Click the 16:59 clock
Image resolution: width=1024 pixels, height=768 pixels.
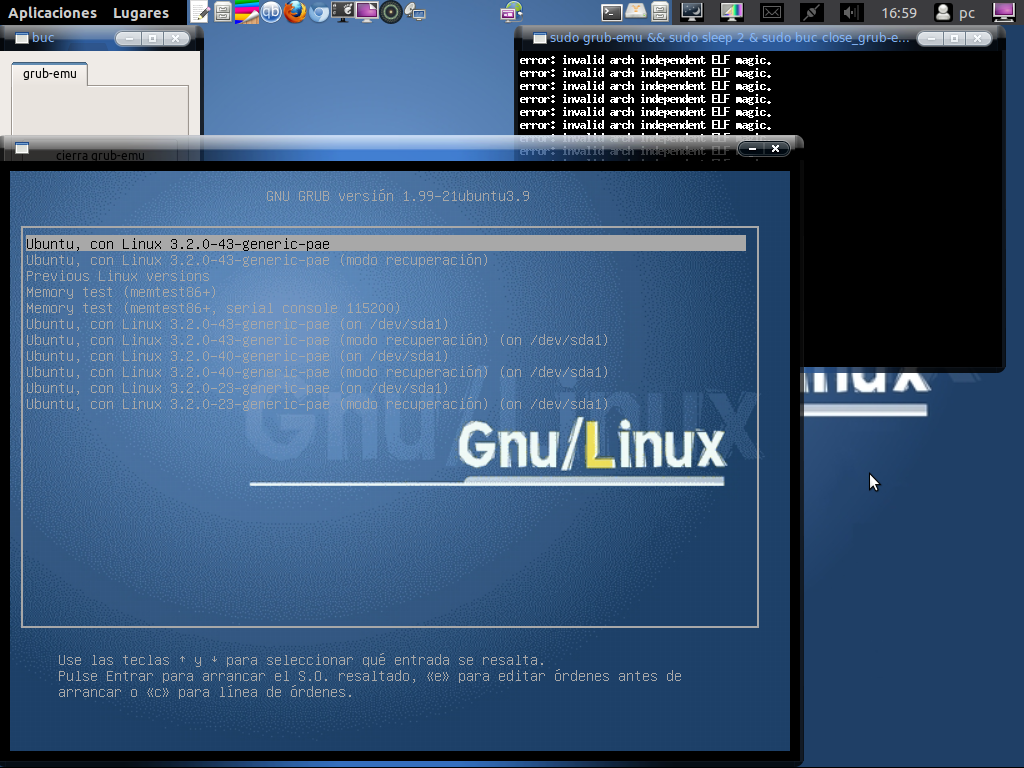pyautogui.click(x=899, y=13)
